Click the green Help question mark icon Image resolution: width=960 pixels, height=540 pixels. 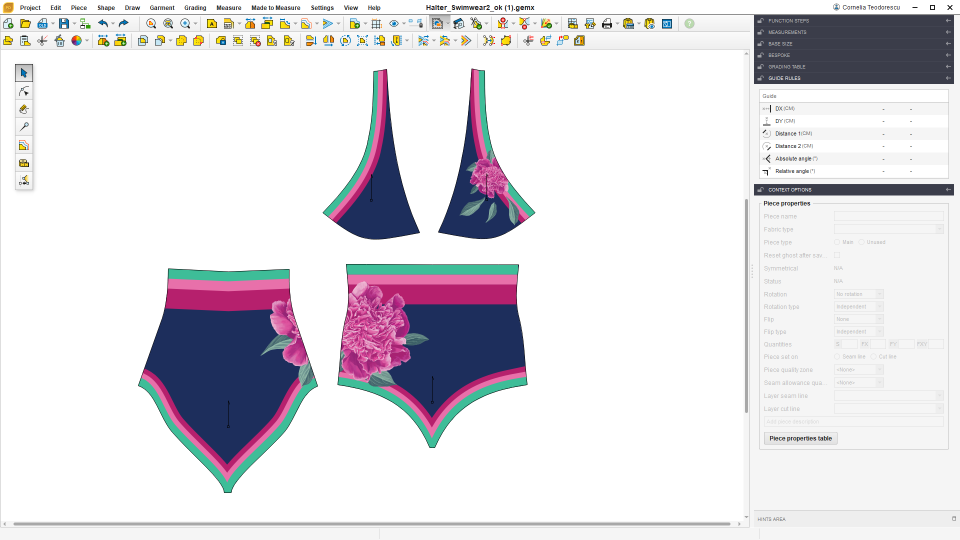689,23
